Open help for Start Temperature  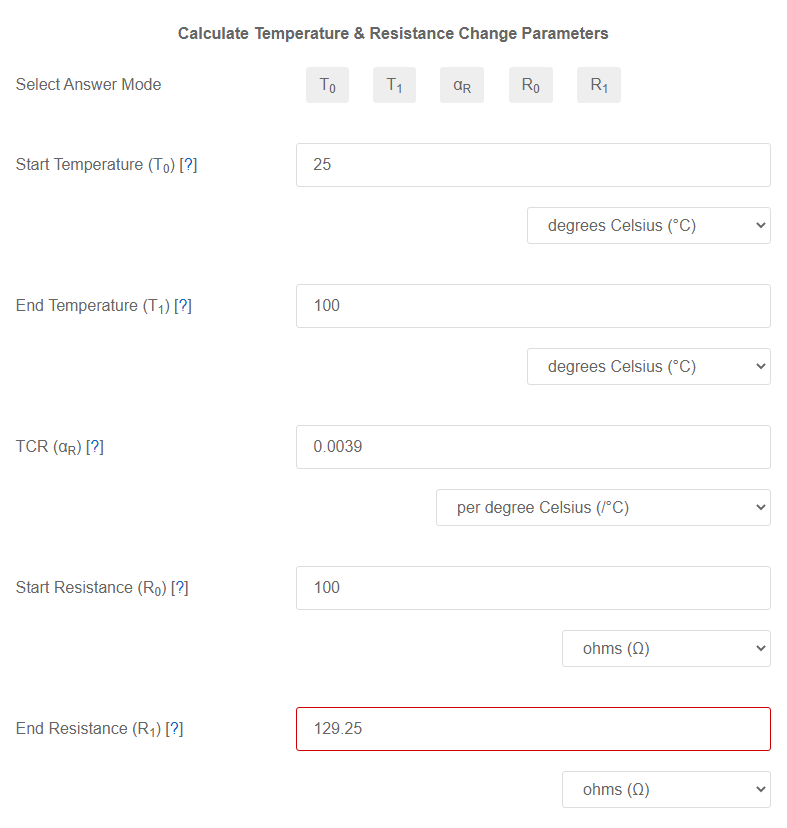coord(189,164)
